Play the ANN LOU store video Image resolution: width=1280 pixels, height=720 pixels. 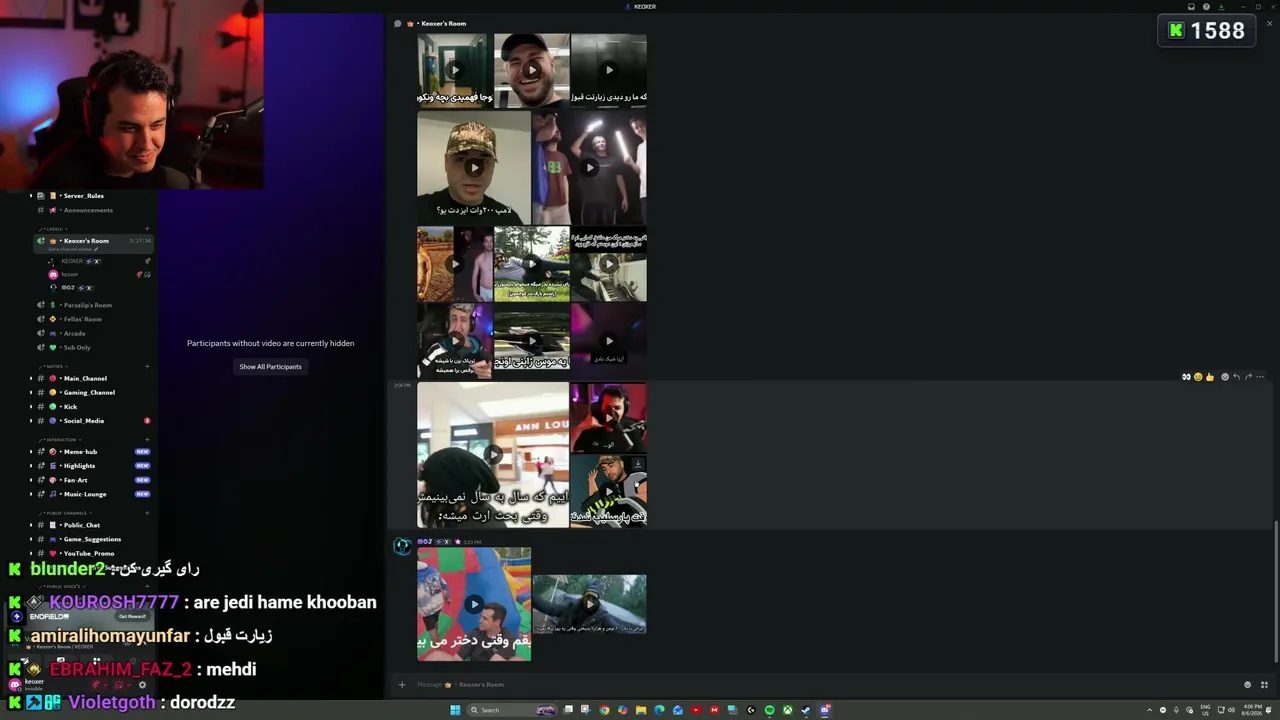click(493, 455)
